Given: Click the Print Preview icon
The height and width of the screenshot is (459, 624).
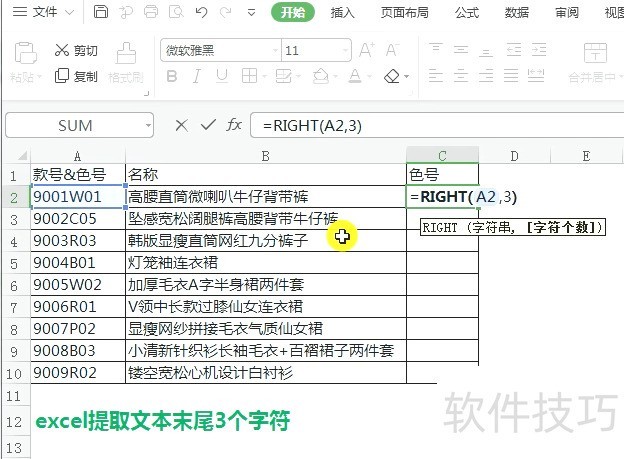Looking at the screenshot, I should 176,12.
